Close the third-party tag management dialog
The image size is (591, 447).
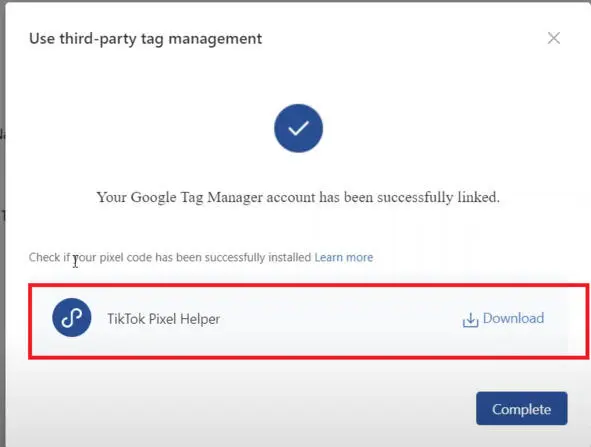point(553,38)
